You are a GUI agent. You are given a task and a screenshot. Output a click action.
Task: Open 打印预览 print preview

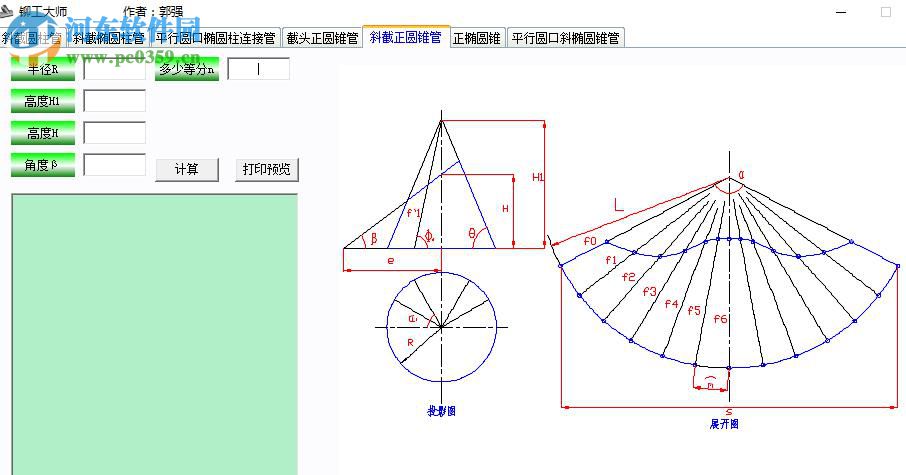(266, 169)
